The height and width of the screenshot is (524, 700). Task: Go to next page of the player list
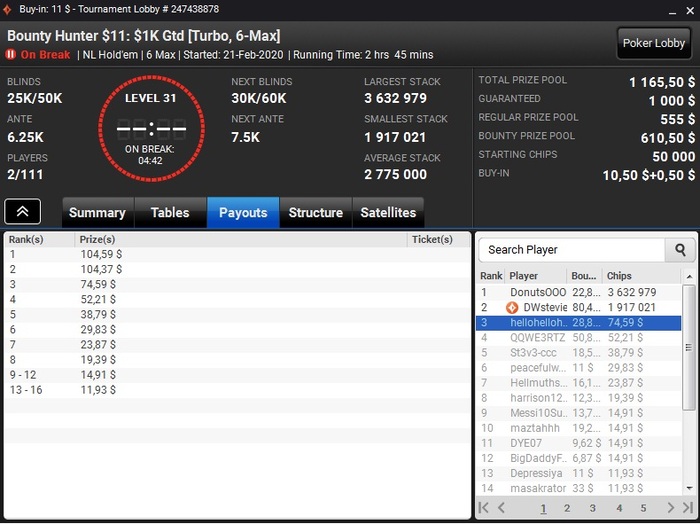click(x=671, y=507)
